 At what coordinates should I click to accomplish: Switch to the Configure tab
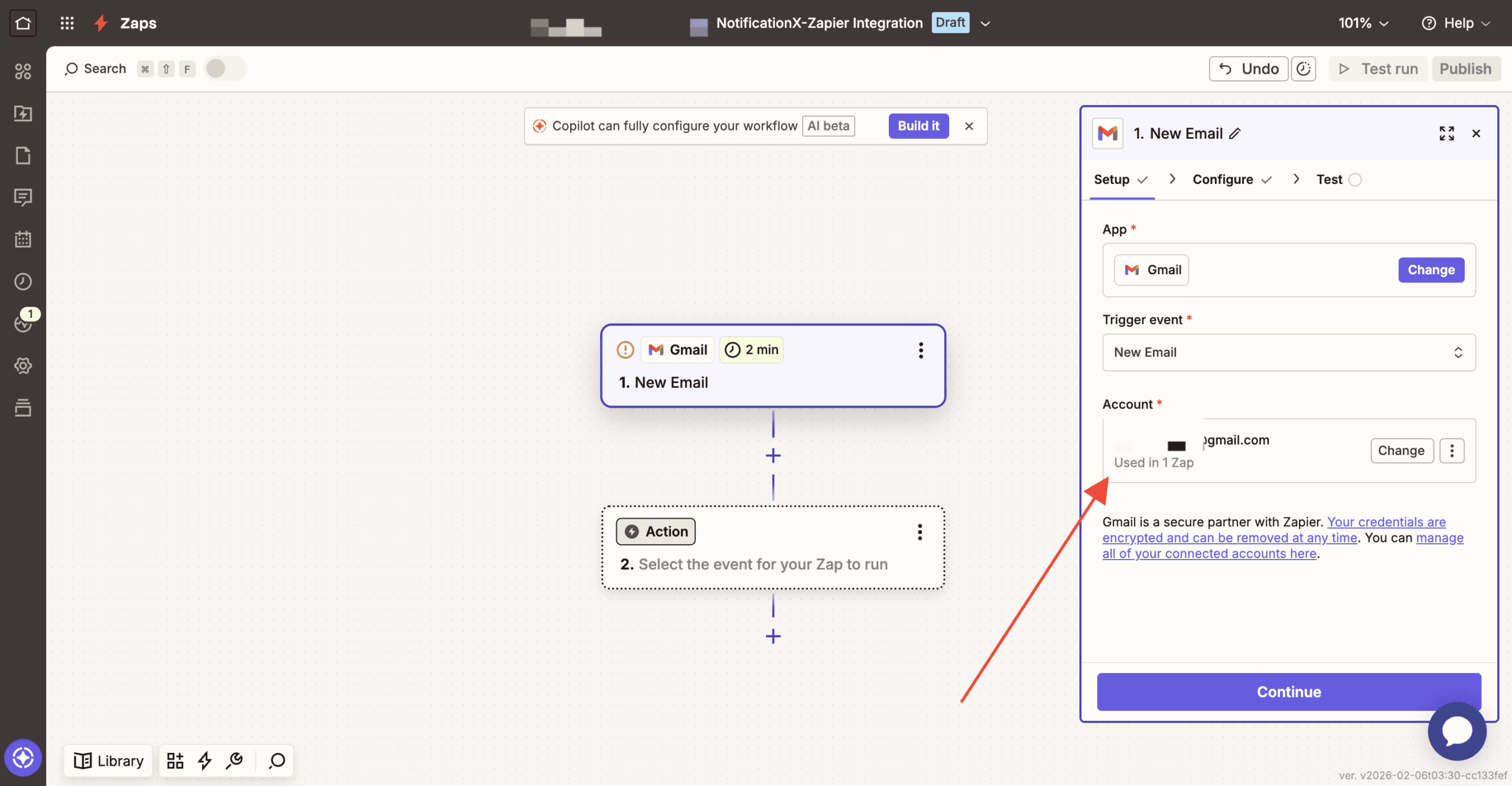click(1223, 179)
